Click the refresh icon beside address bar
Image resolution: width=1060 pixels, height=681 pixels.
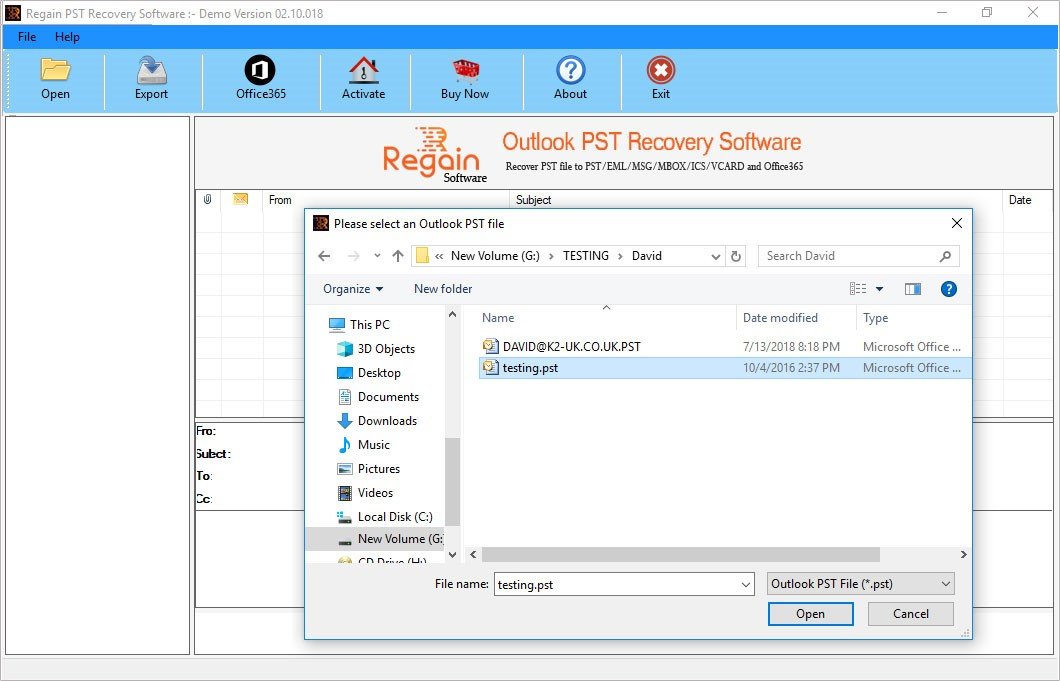pyautogui.click(x=736, y=256)
